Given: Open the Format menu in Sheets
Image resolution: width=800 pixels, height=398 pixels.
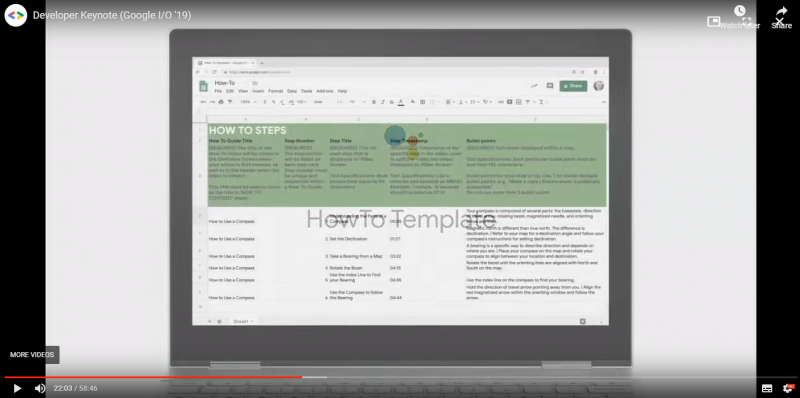Looking at the screenshot, I should tap(276, 91).
